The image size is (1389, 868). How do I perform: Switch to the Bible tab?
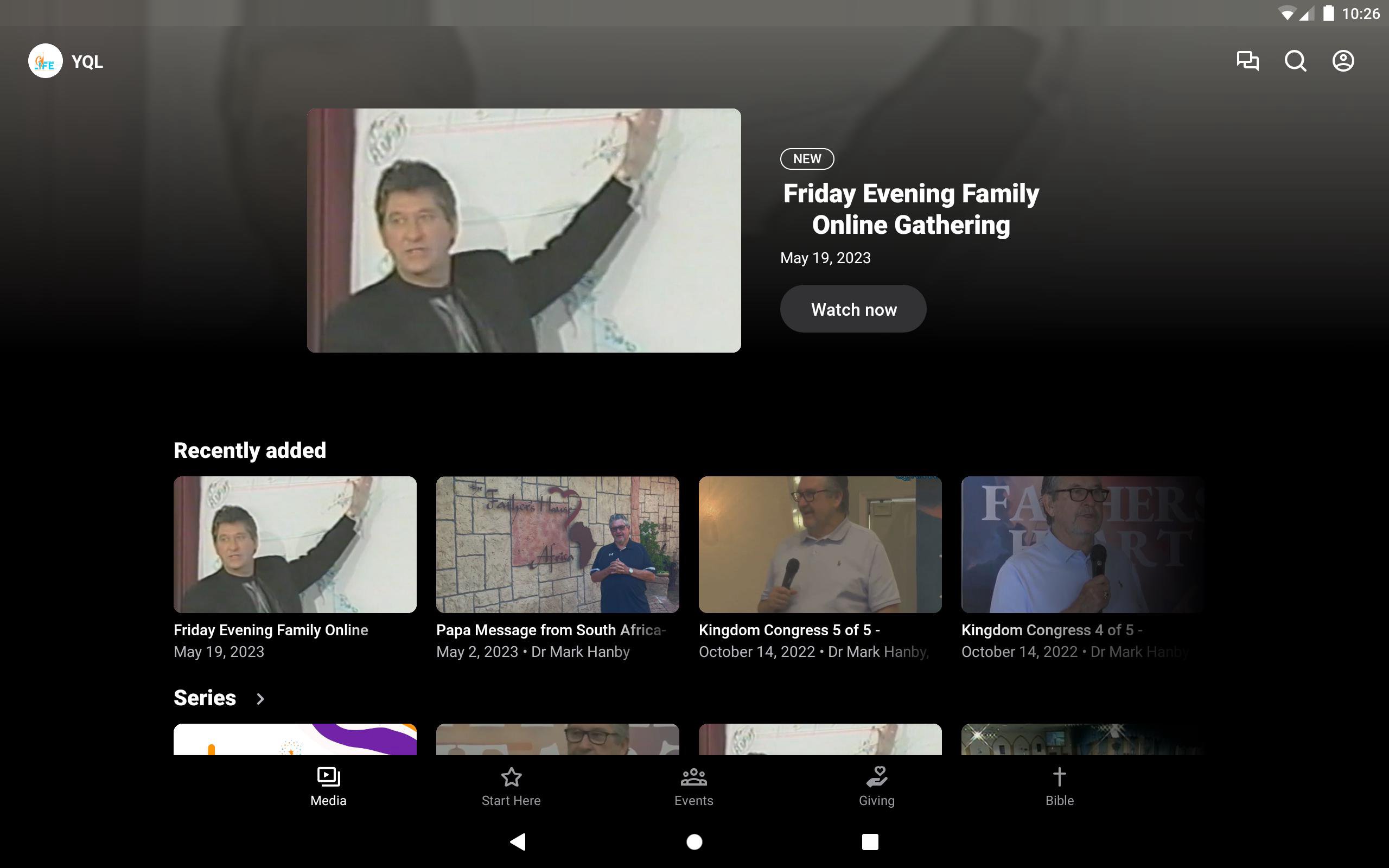(x=1059, y=787)
